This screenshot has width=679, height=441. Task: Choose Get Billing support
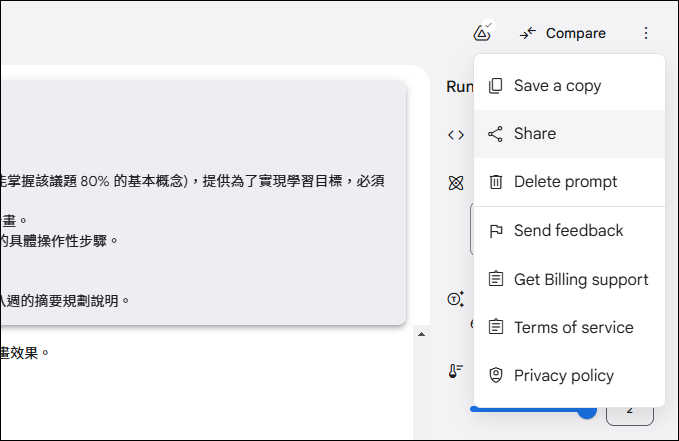580,280
